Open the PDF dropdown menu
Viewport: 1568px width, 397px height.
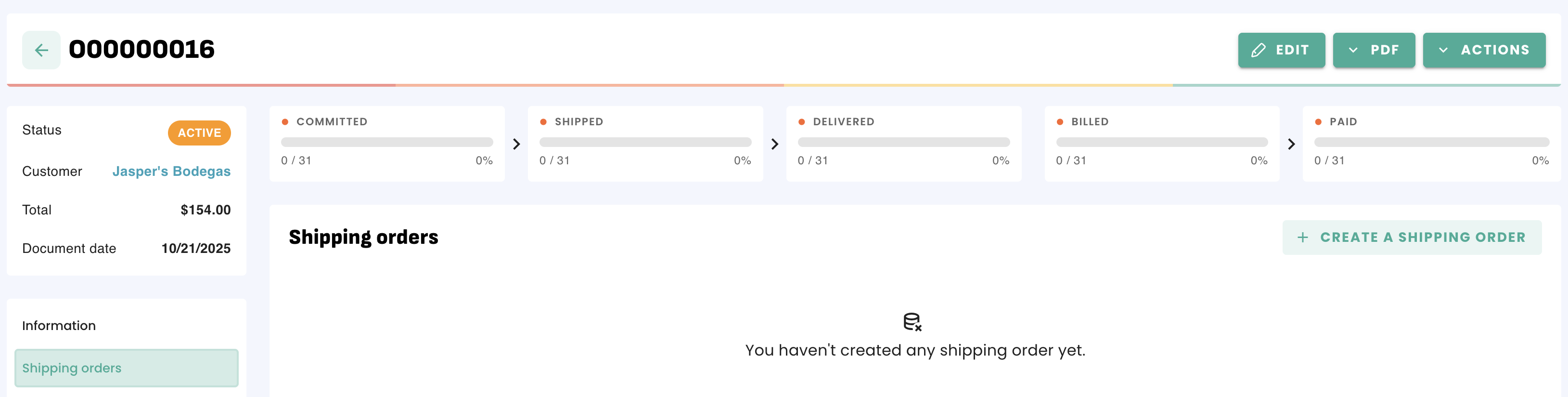click(x=1373, y=50)
